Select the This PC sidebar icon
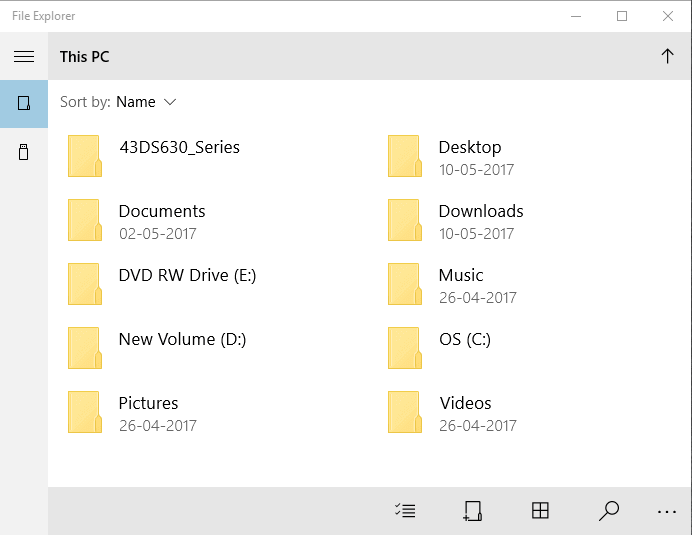The image size is (692, 535). [x=24, y=104]
